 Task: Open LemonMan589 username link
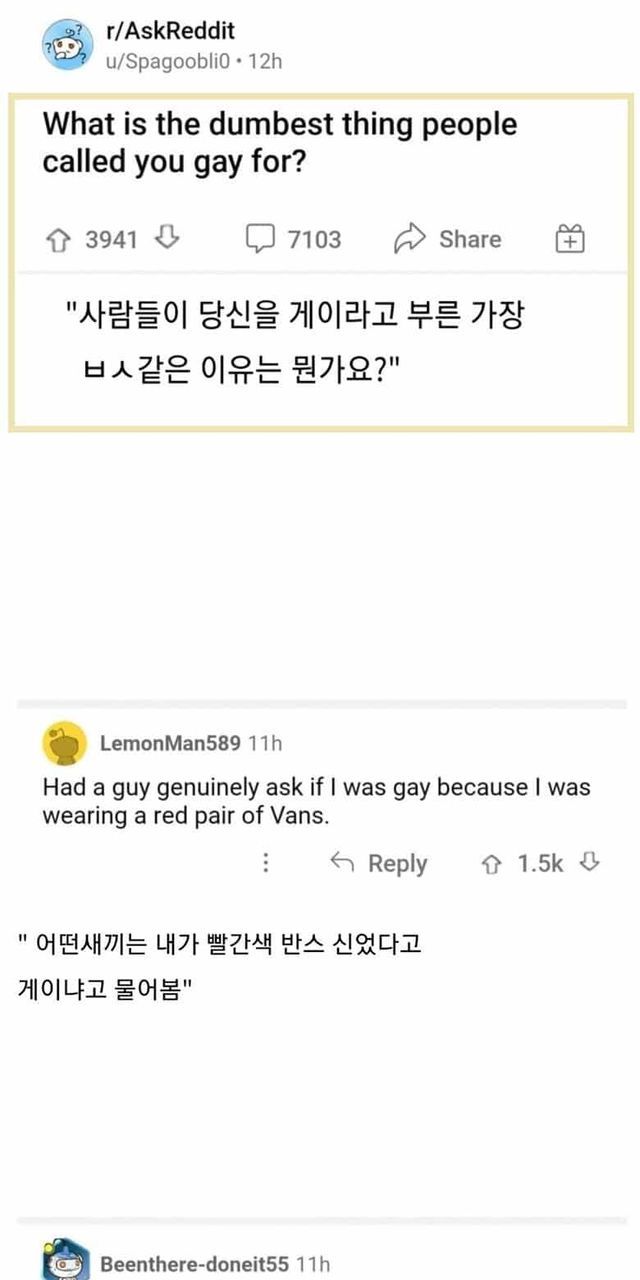(x=170, y=743)
